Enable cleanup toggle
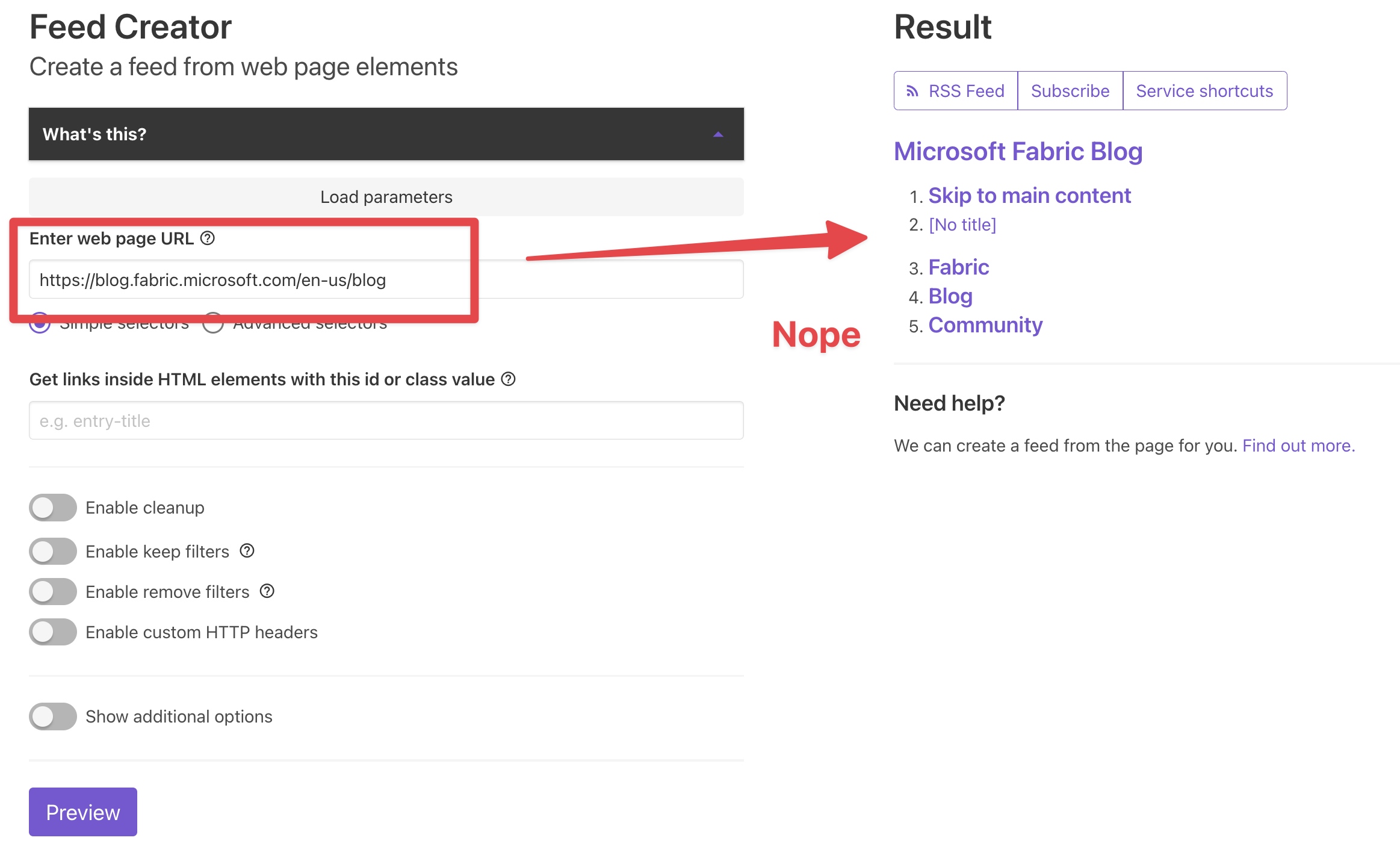This screenshot has height=861, width=1400. (52, 508)
